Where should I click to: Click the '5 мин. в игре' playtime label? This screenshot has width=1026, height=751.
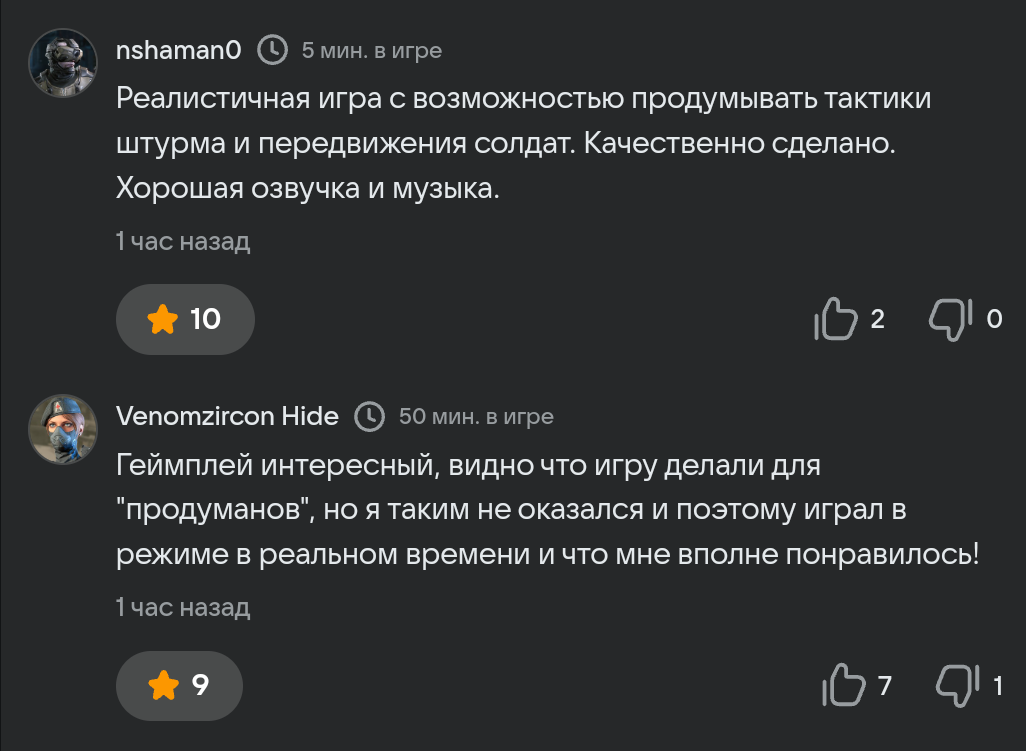click(x=371, y=50)
